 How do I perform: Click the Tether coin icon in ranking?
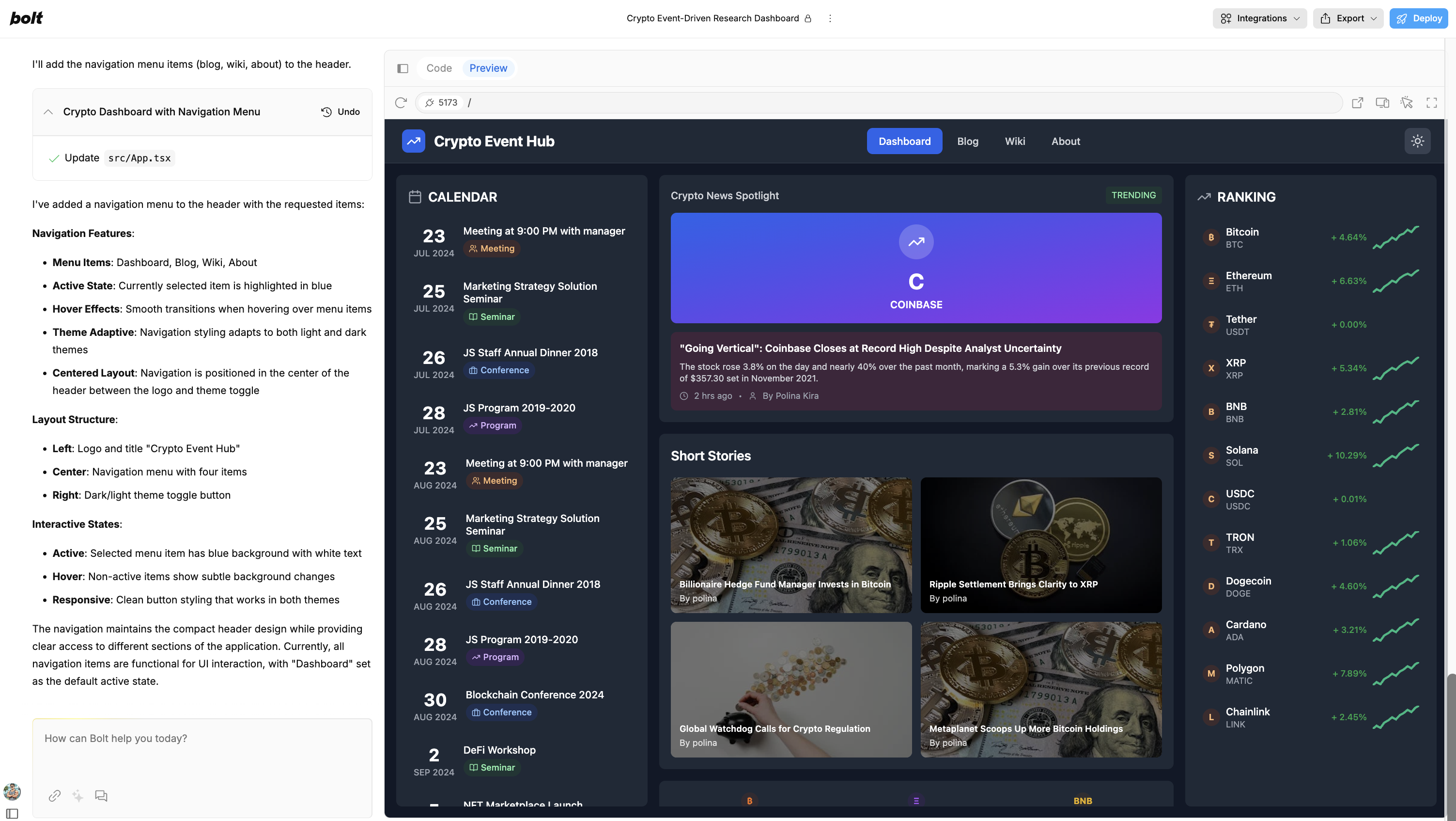click(x=1211, y=325)
